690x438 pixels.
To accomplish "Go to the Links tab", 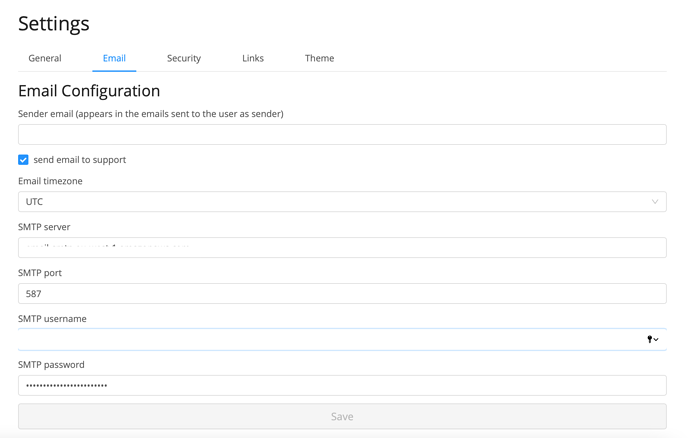I will tap(253, 58).
